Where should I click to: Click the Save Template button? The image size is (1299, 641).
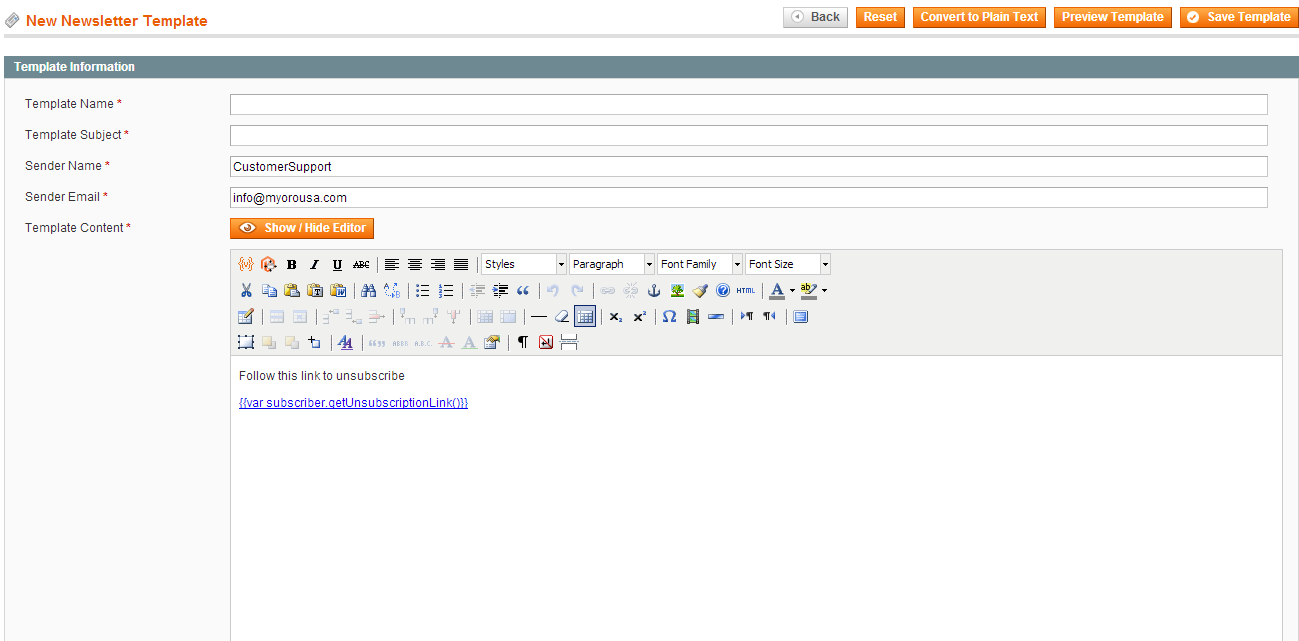1238,17
